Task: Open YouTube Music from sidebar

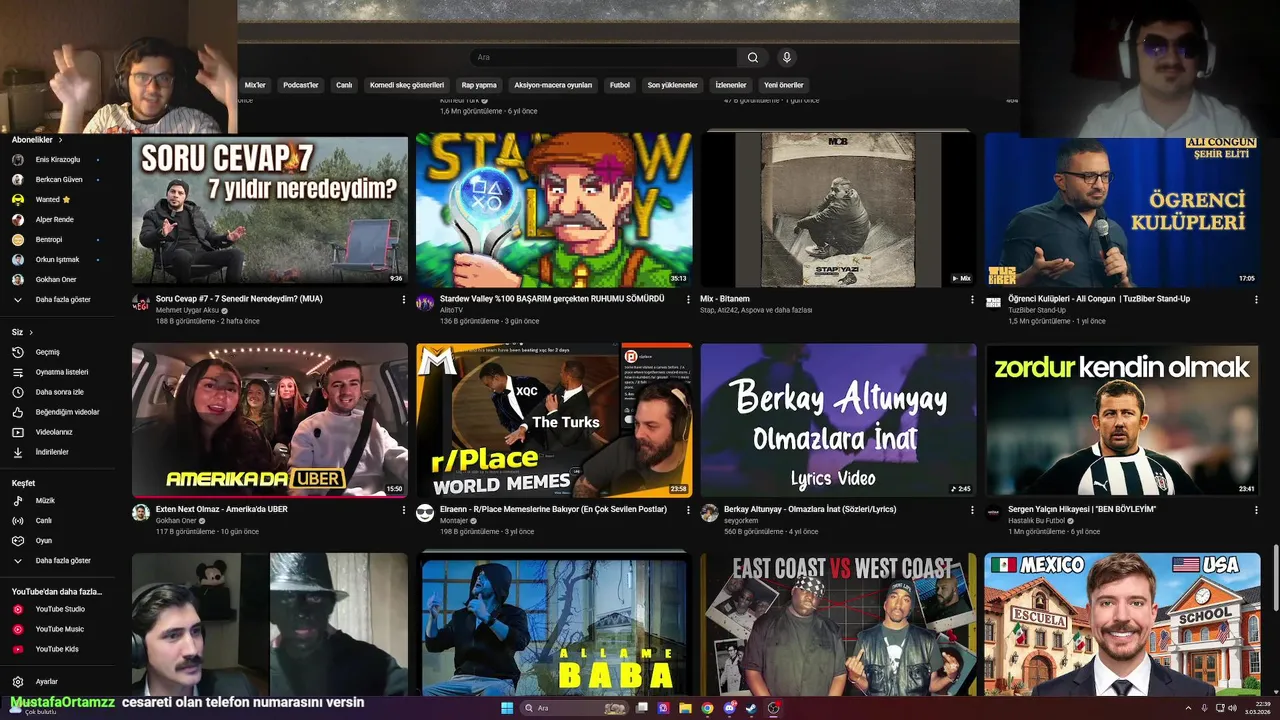Action: tap(48, 629)
